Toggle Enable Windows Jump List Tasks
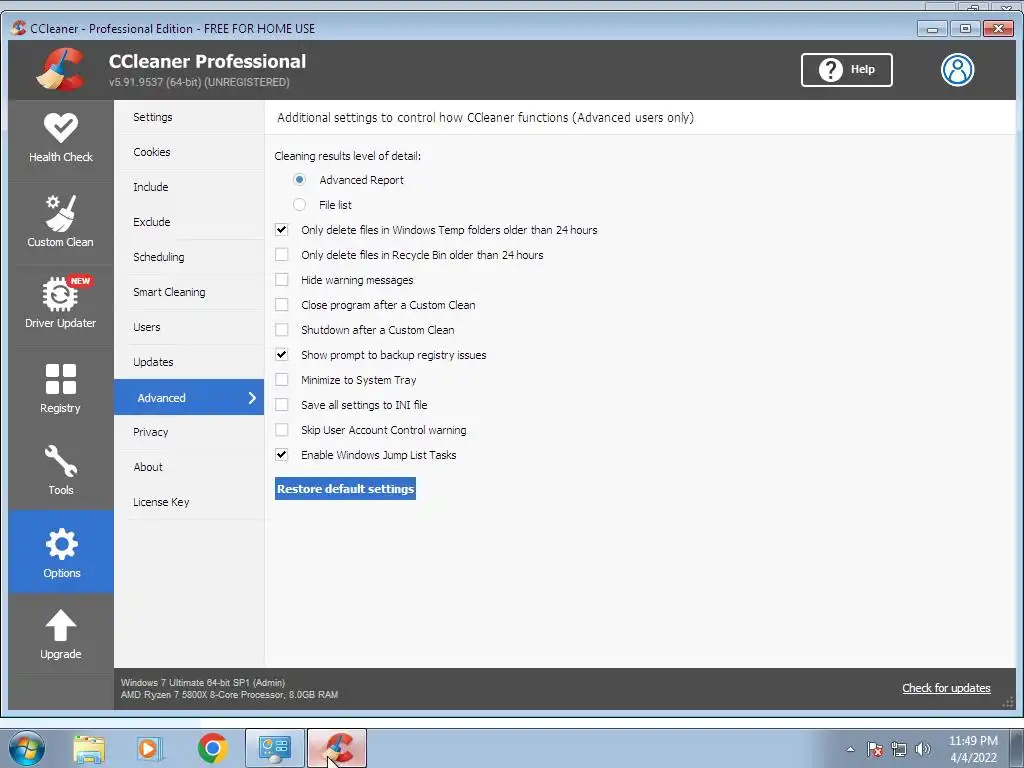 pyautogui.click(x=281, y=455)
